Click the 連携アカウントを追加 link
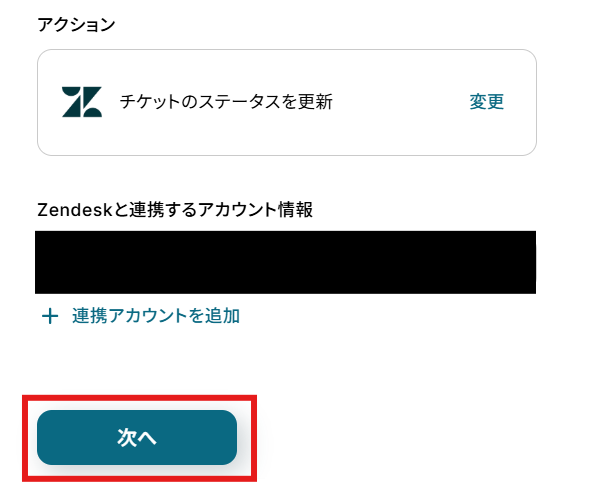The width and height of the screenshot is (603, 482). [x=156, y=316]
